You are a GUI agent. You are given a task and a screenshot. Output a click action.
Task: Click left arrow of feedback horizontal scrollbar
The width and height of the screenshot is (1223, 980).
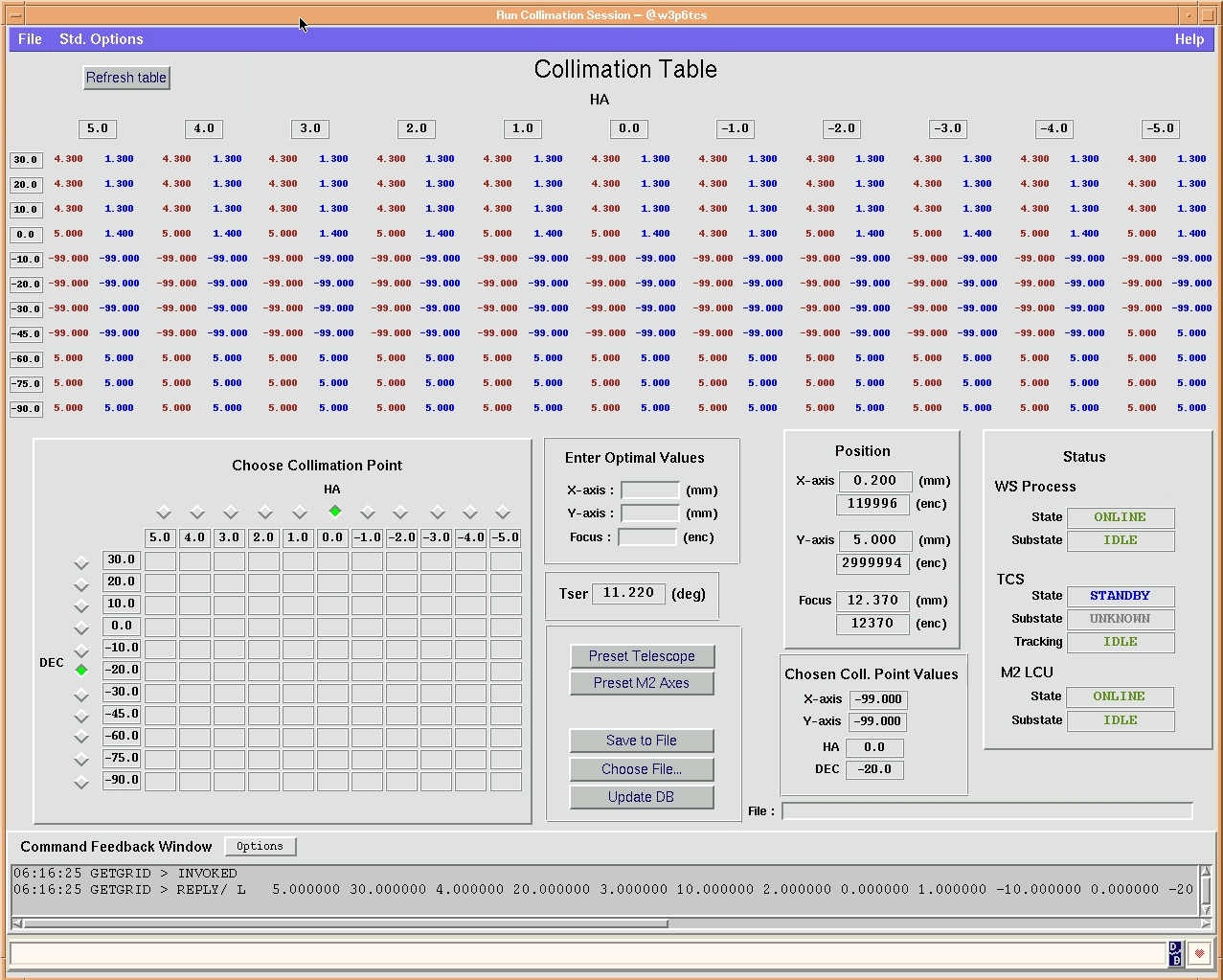17,923
